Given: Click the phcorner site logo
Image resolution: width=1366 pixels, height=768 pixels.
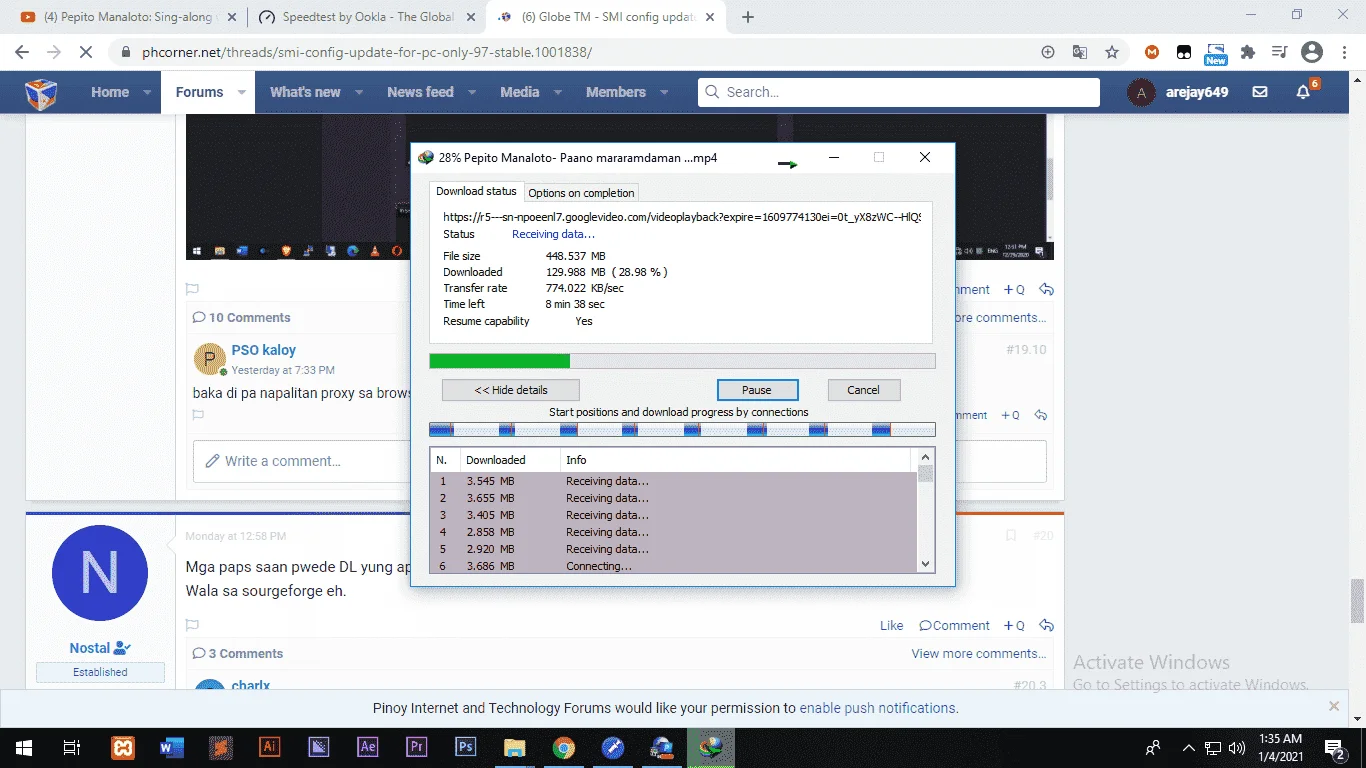Looking at the screenshot, I should coord(41,93).
